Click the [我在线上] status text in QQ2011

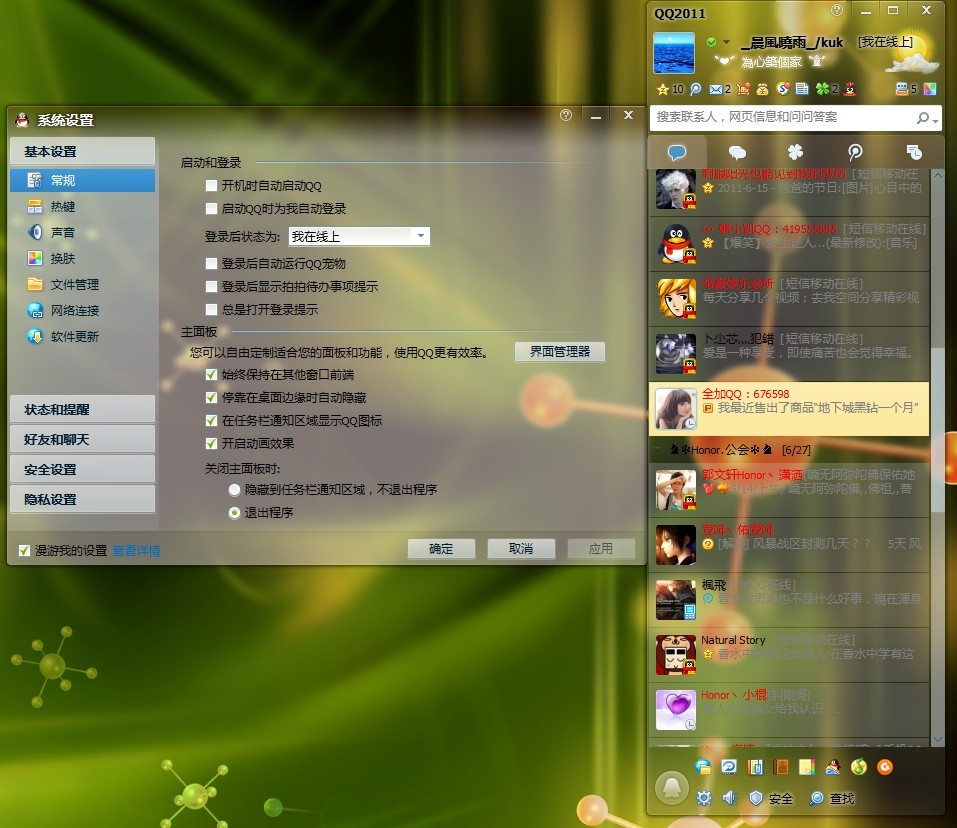click(886, 42)
